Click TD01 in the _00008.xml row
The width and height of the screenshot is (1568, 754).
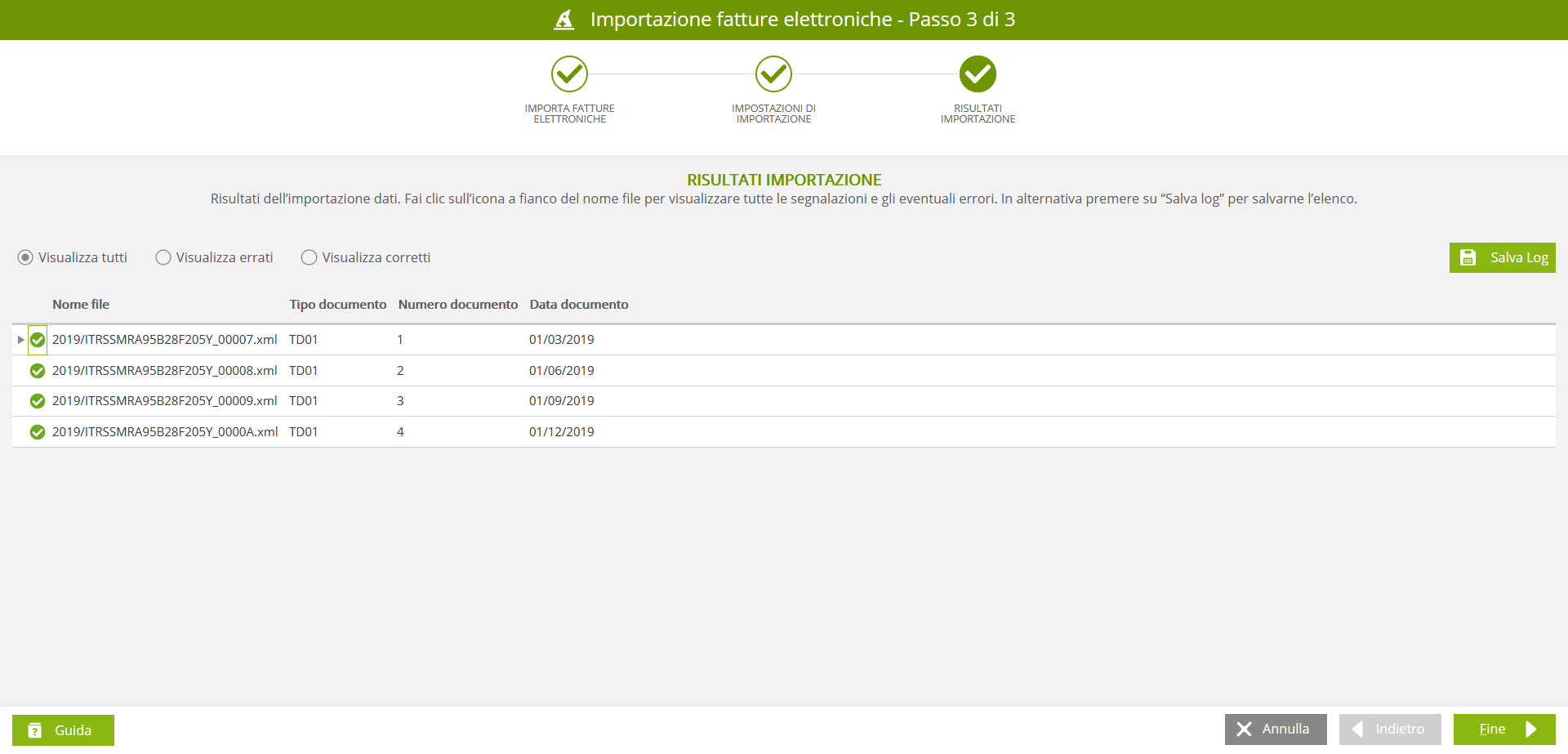pyautogui.click(x=304, y=371)
